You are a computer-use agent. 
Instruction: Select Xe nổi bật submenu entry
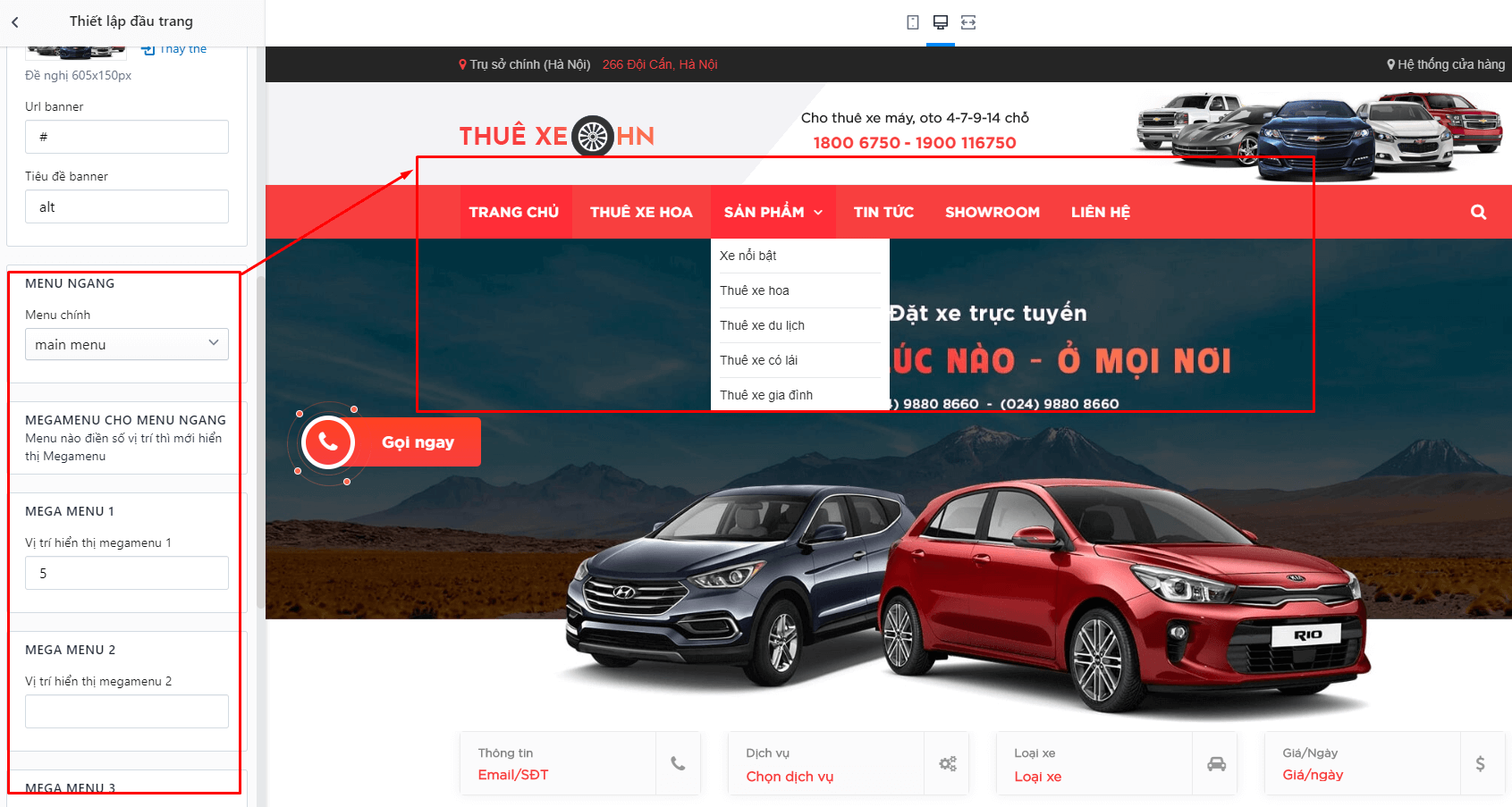[x=748, y=256]
